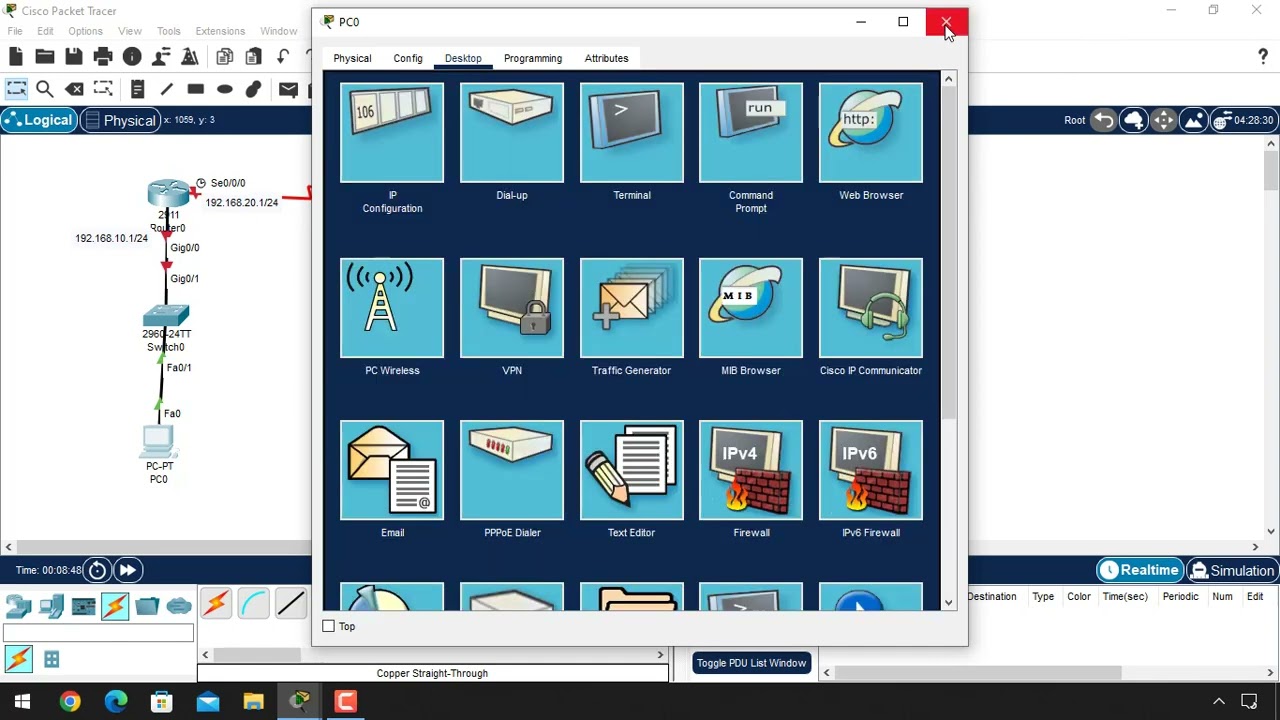1280x720 pixels.
Task: Switch to Logical workspace view
Action: (x=38, y=120)
